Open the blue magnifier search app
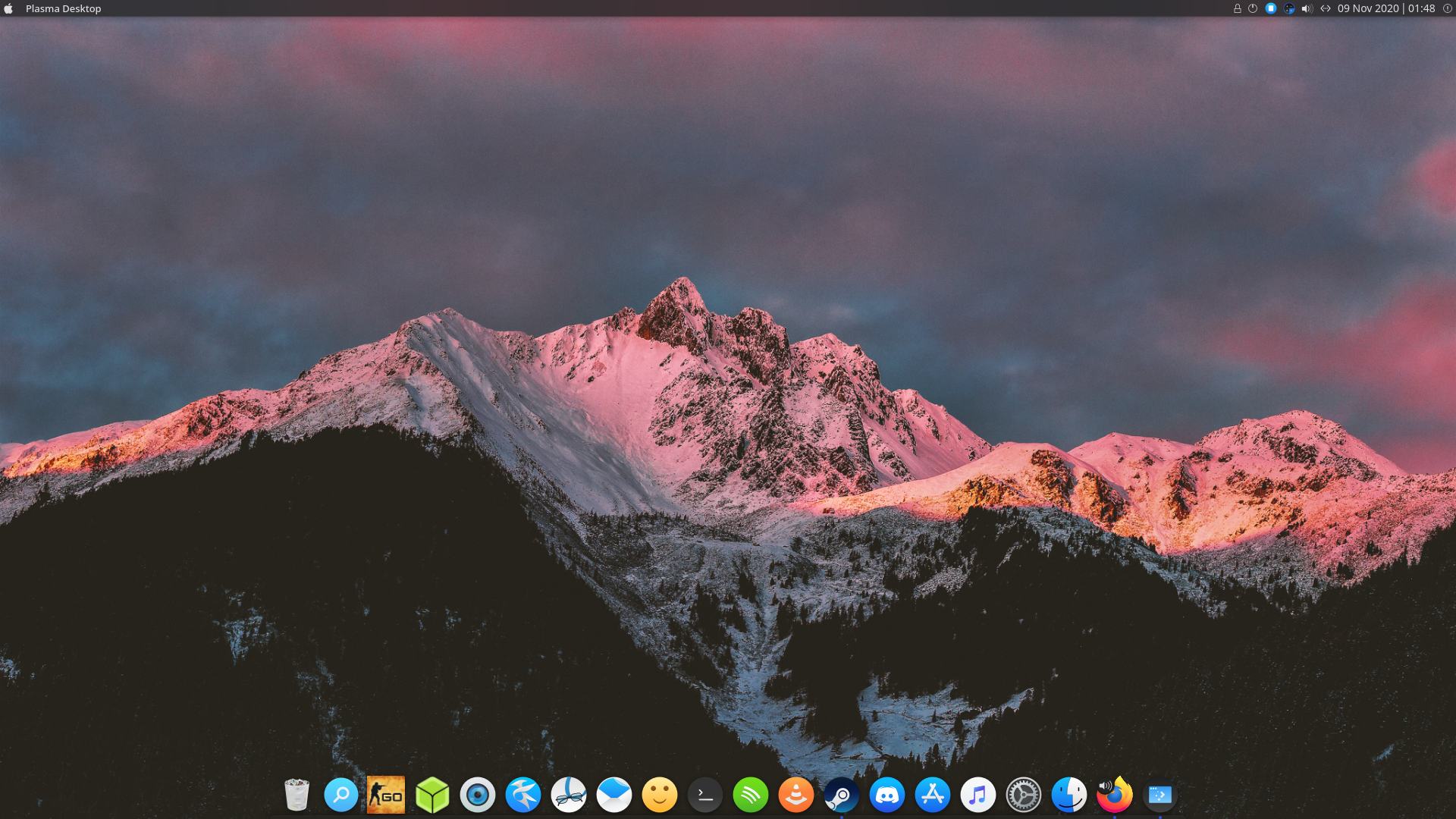Image resolution: width=1456 pixels, height=819 pixels. point(340,795)
